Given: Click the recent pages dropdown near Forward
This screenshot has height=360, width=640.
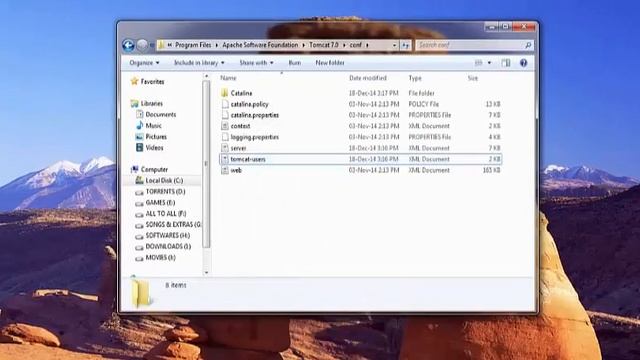Looking at the screenshot, I should (152, 45).
